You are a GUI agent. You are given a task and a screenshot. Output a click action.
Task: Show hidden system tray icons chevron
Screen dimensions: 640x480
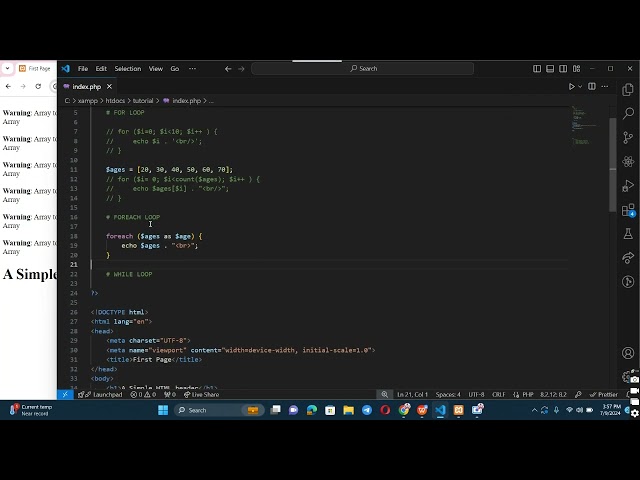pos(534,410)
